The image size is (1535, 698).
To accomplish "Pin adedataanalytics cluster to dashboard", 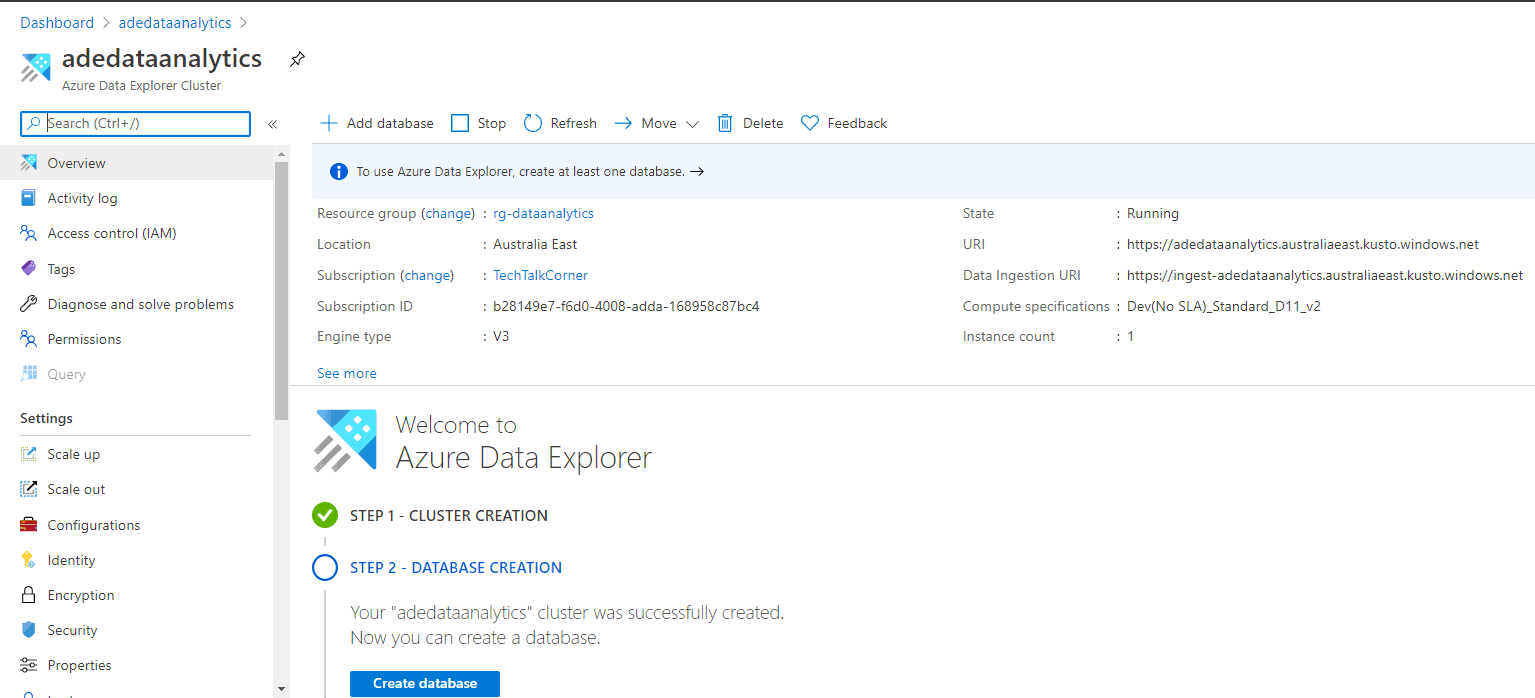I will pyautogui.click(x=297, y=59).
